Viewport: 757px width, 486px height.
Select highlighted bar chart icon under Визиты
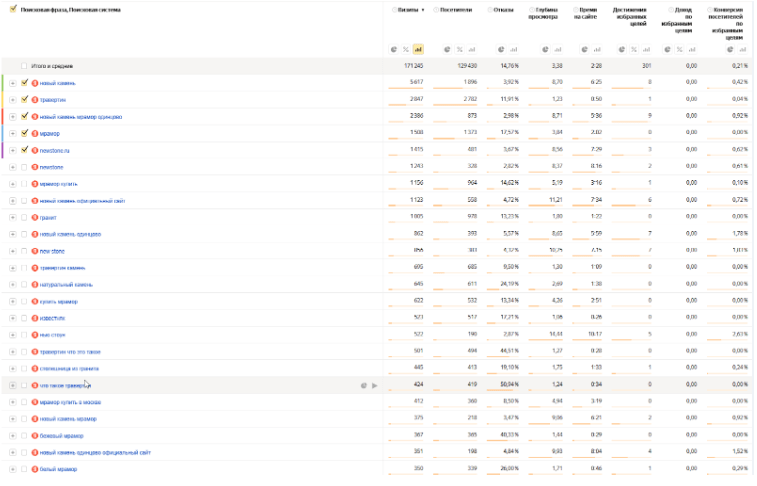point(418,49)
